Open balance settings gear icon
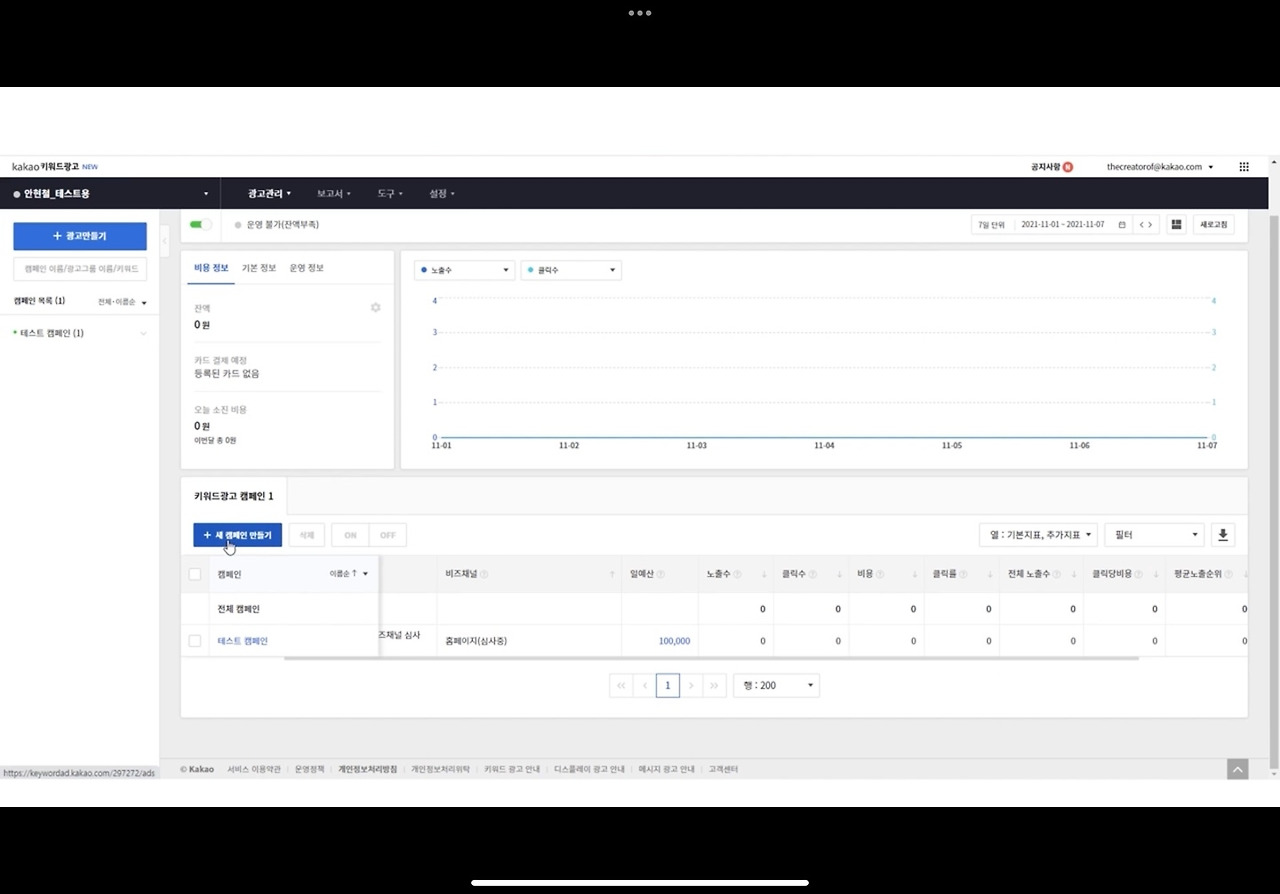Screen dimensions: 1280x894 coord(376,308)
